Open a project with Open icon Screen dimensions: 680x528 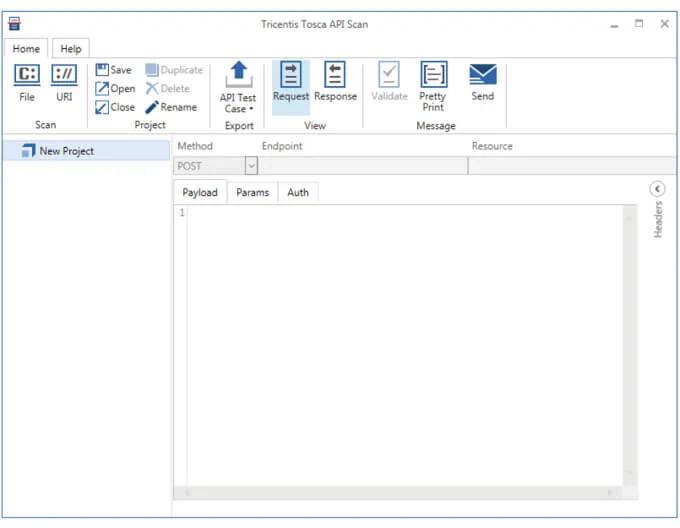[x=115, y=89]
